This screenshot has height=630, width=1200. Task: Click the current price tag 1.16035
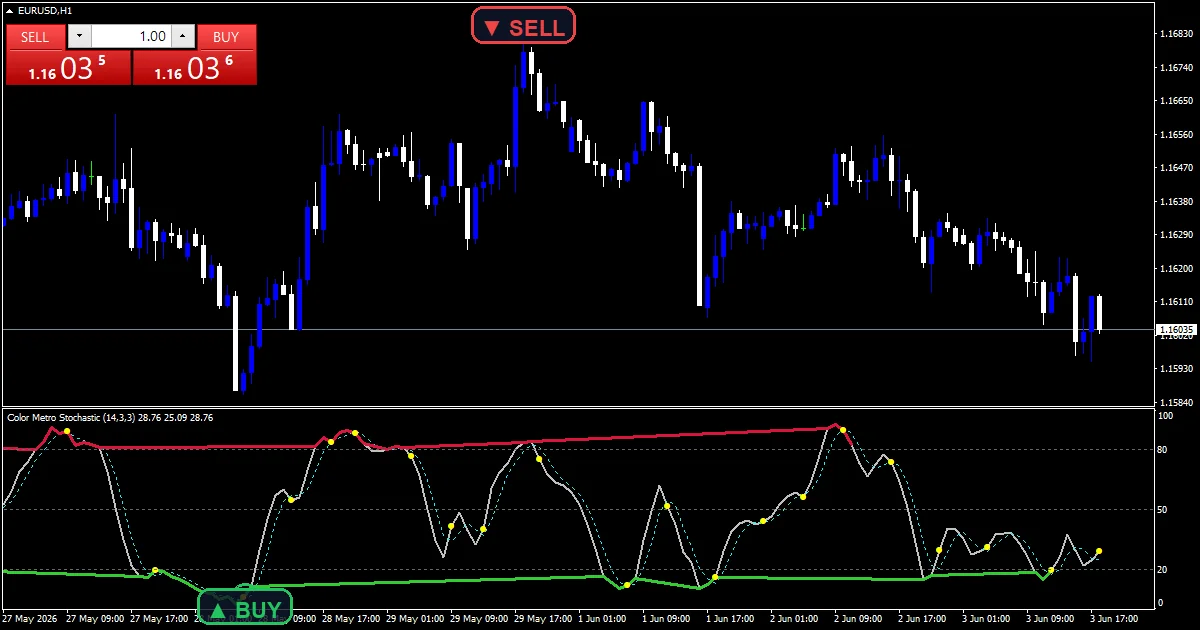point(1176,329)
